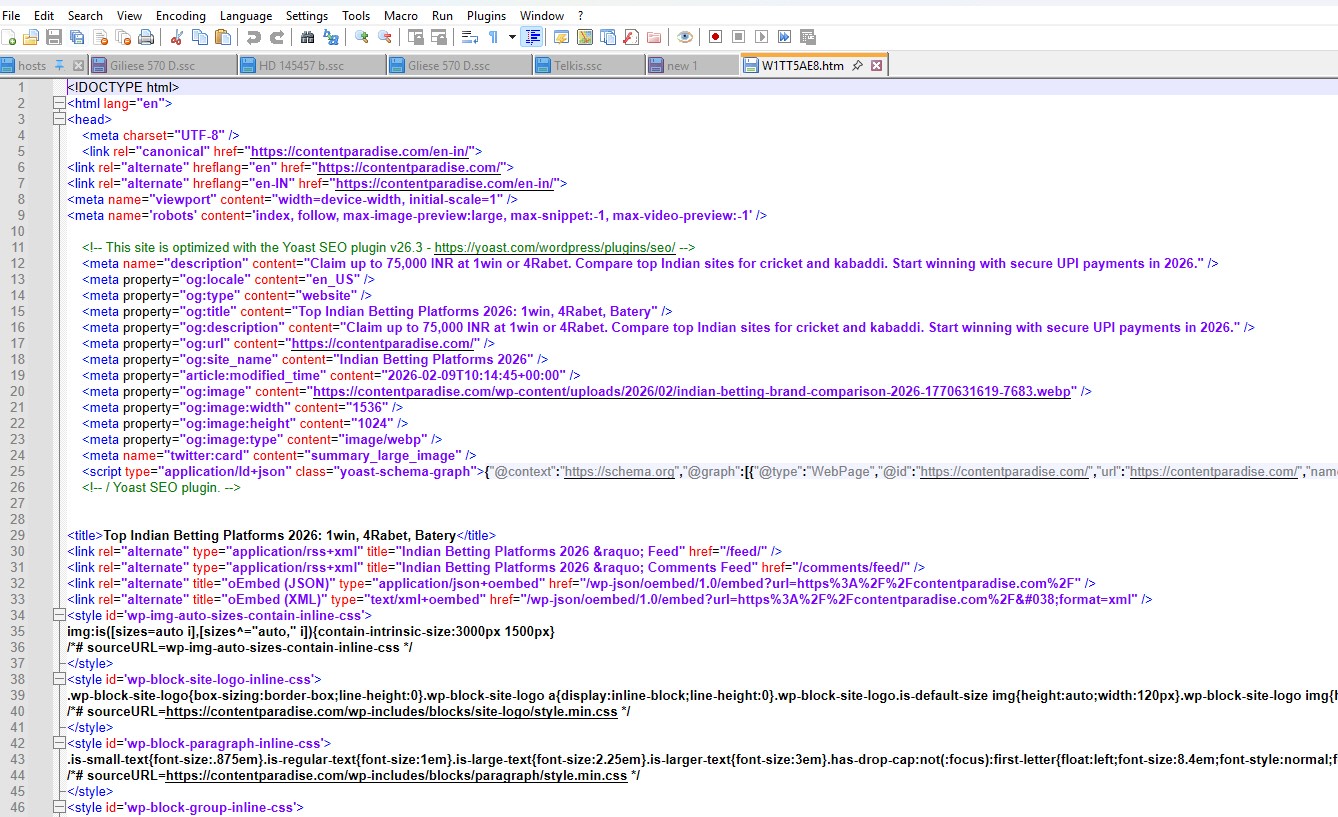Toggle the Indent Guide button
Image resolution: width=1338 pixels, height=817 pixels.
pyautogui.click(x=532, y=37)
